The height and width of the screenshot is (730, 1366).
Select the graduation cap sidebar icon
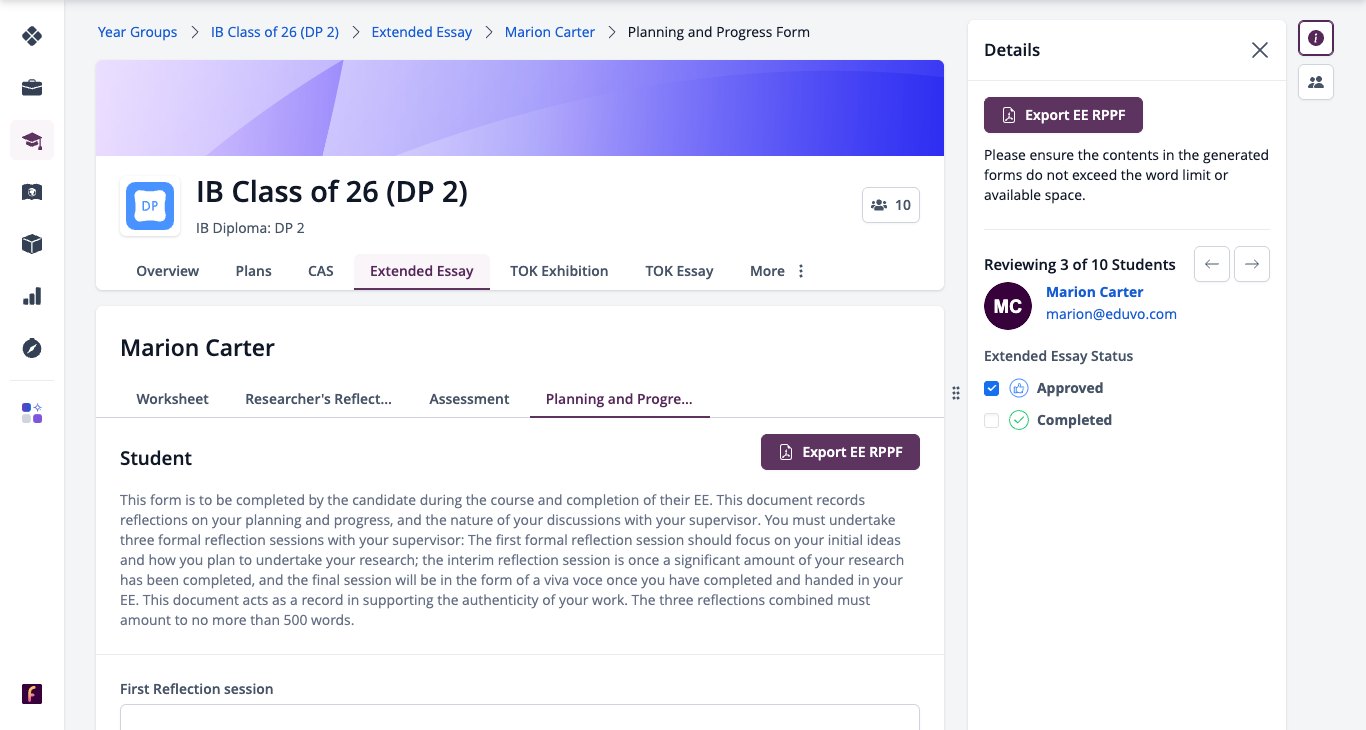[x=32, y=140]
